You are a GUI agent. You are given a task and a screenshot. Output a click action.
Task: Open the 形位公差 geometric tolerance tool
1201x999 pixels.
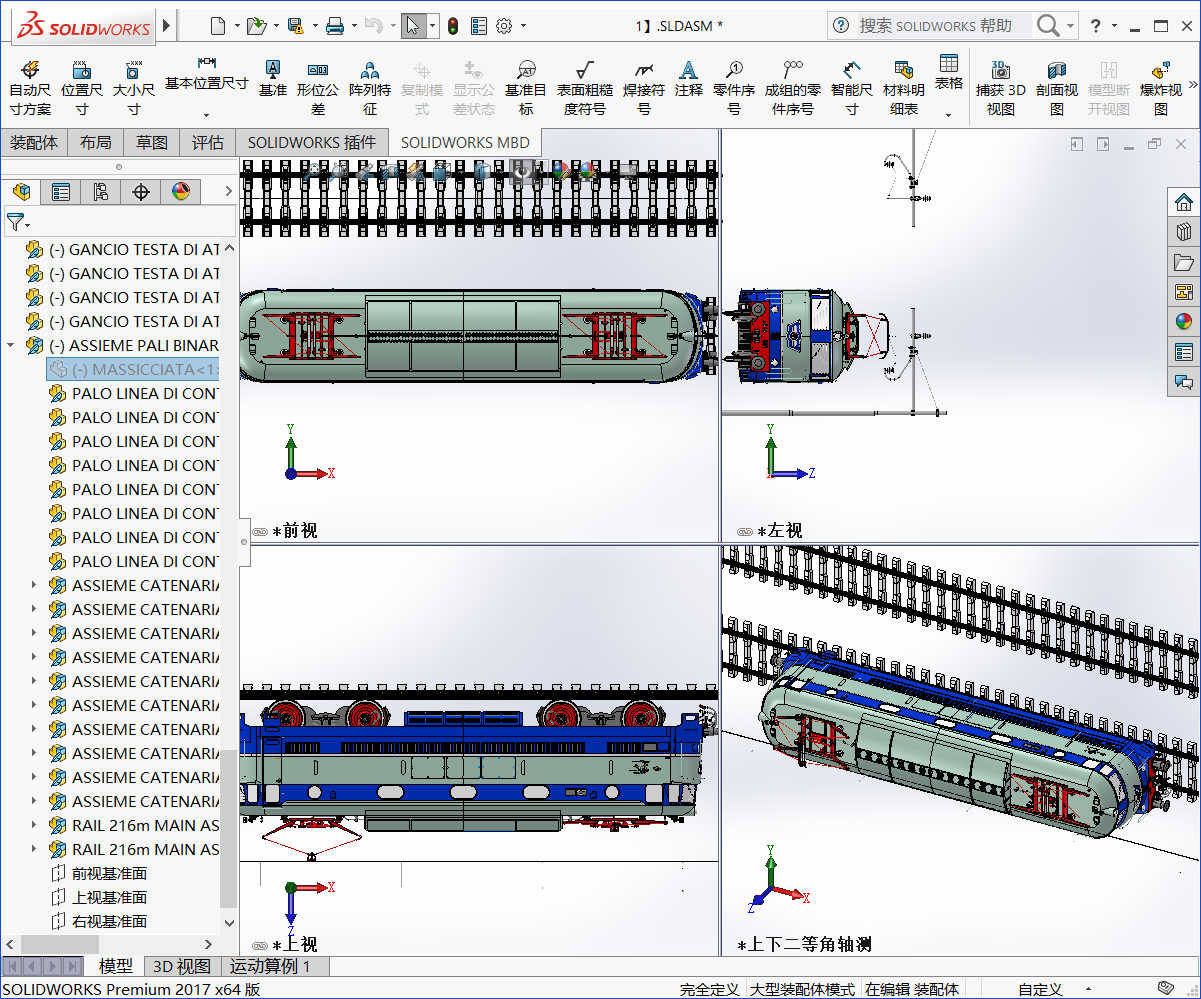(318, 87)
